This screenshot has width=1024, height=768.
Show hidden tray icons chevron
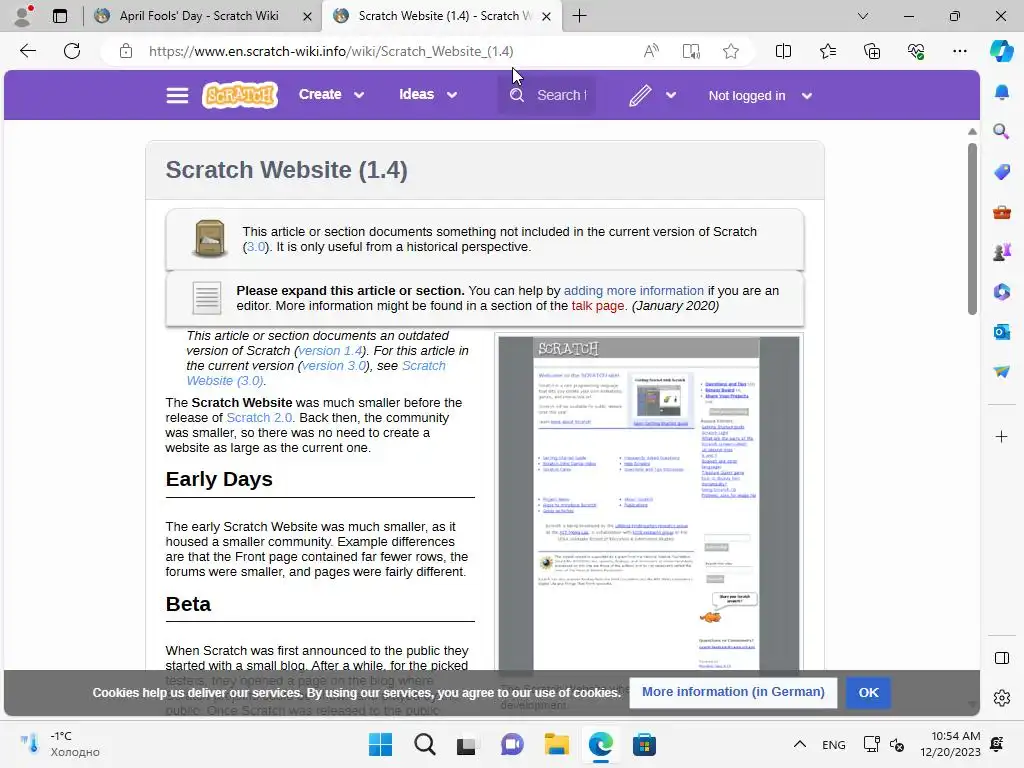799,744
